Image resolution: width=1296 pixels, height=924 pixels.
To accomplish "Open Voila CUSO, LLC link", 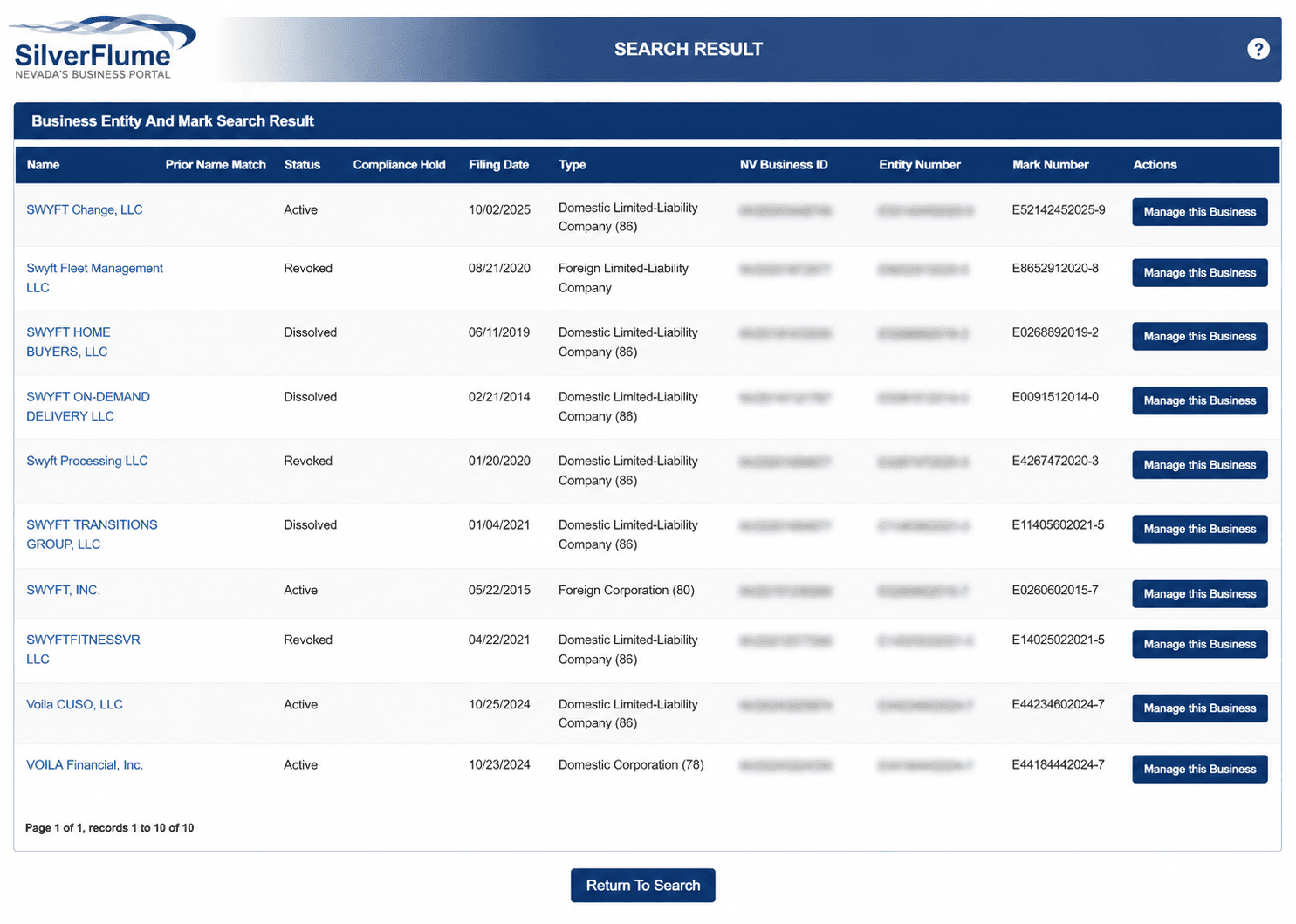I will pos(74,704).
